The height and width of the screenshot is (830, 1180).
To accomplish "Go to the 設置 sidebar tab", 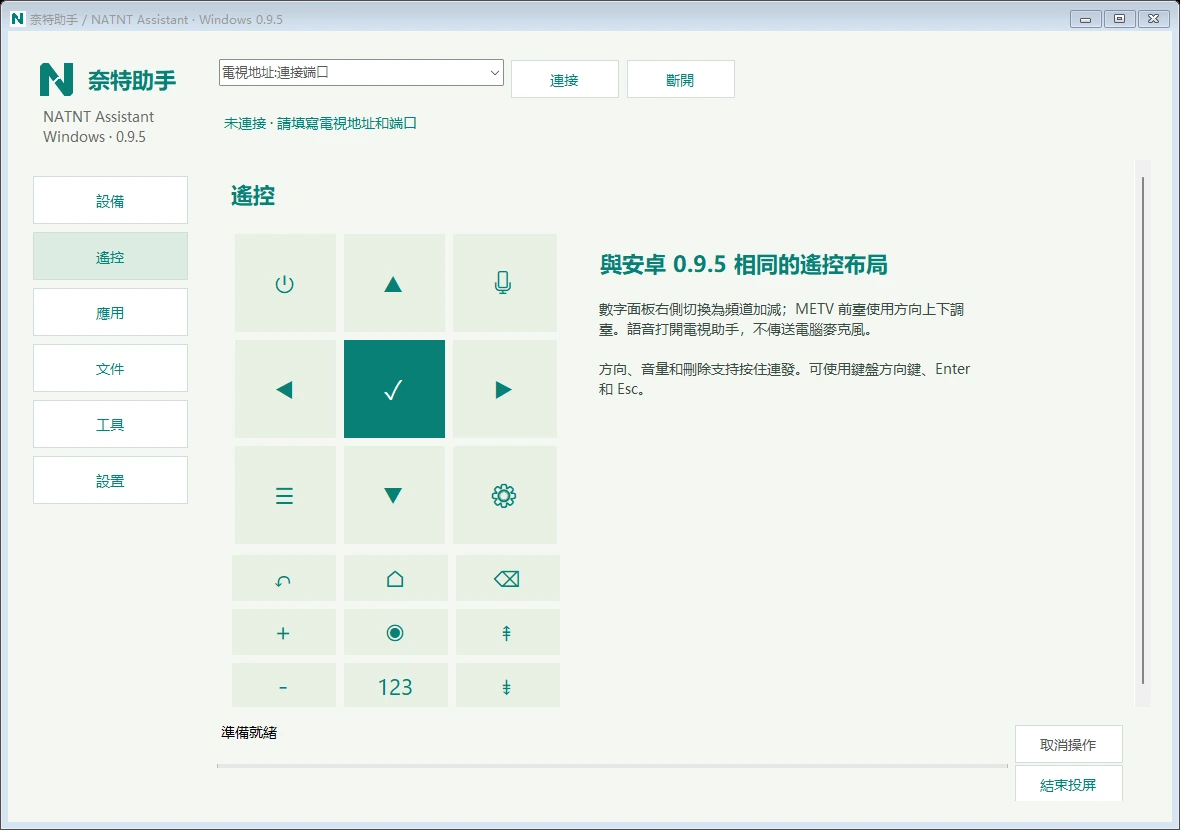I will coord(111,480).
